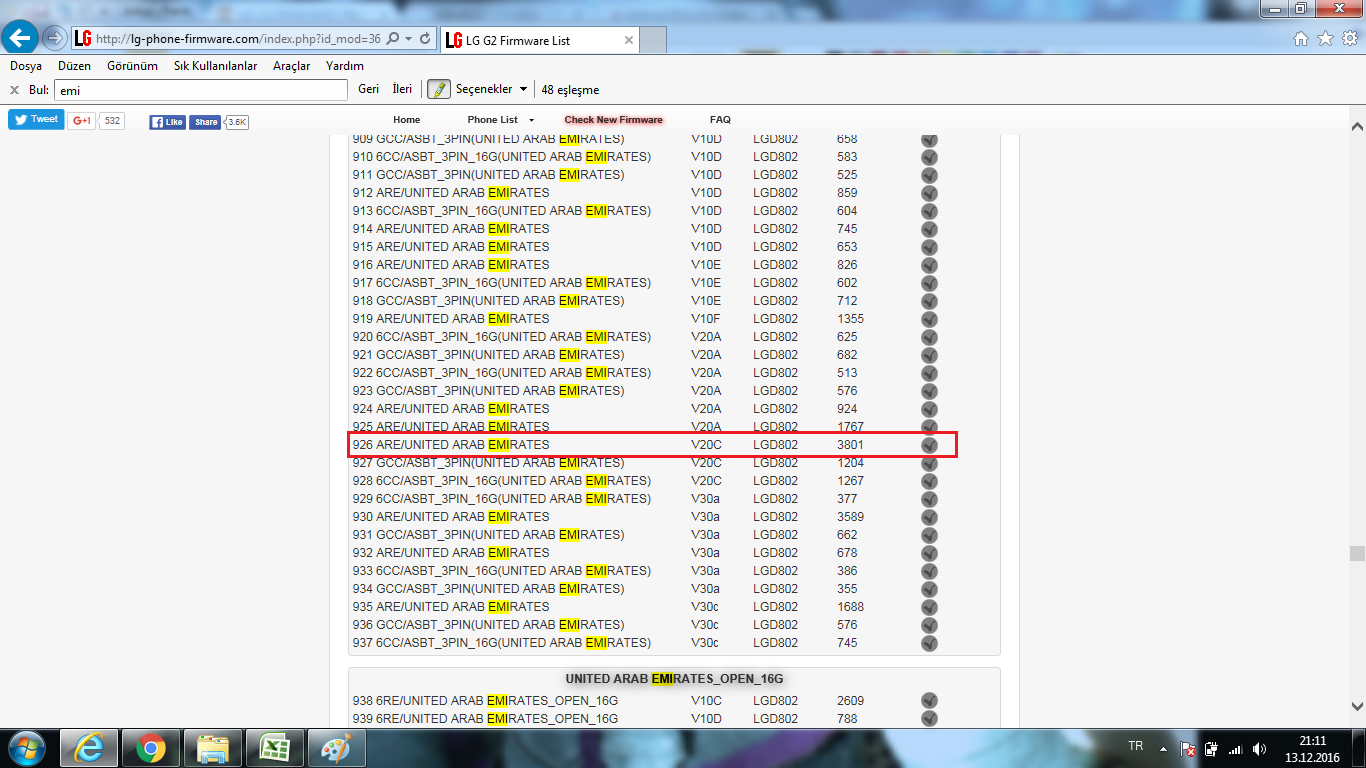The width and height of the screenshot is (1366, 768).
Task: Click the 3801 download count cell
Action: (x=850, y=445)
